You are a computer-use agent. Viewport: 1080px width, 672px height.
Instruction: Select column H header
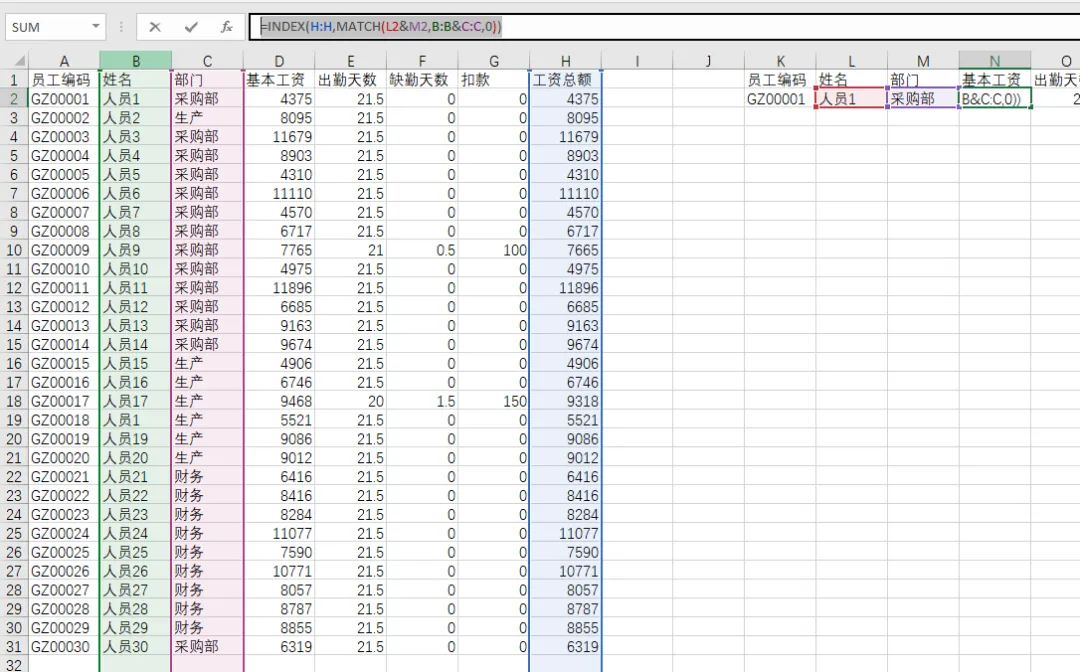point(565,61)
